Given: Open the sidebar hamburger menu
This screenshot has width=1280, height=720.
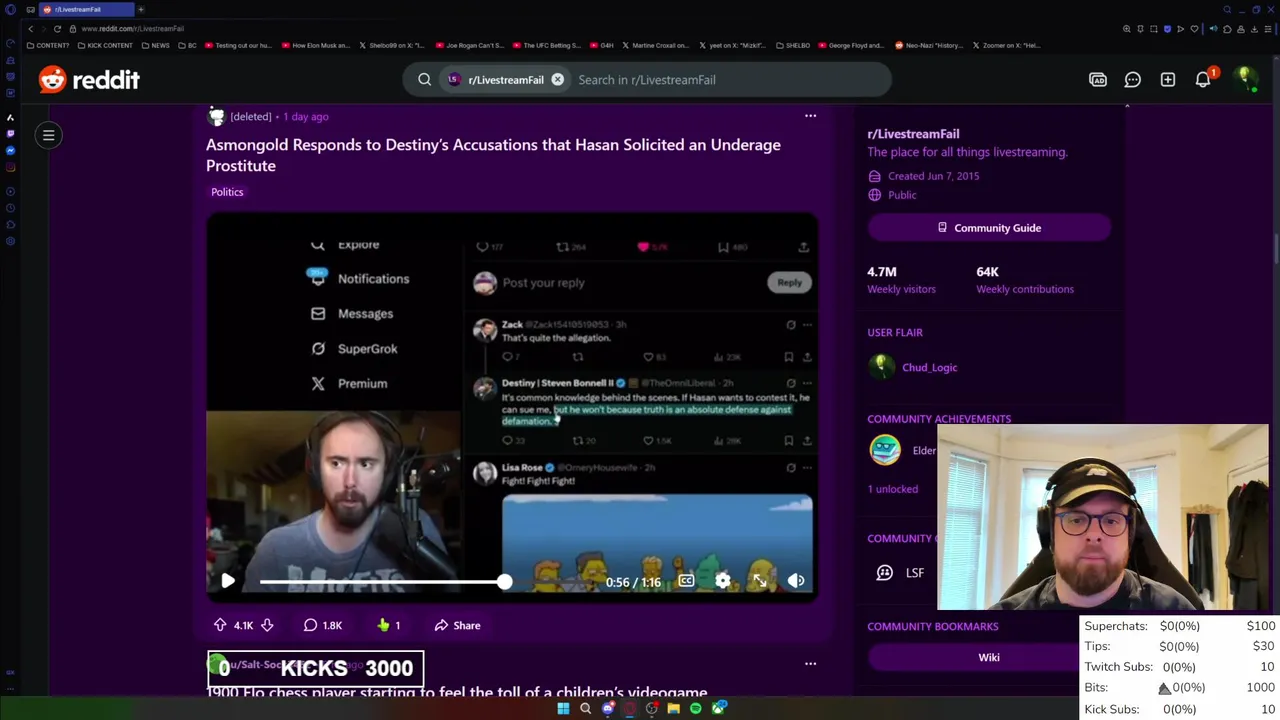Looking at the screenshot, I should tap(48, 135).
